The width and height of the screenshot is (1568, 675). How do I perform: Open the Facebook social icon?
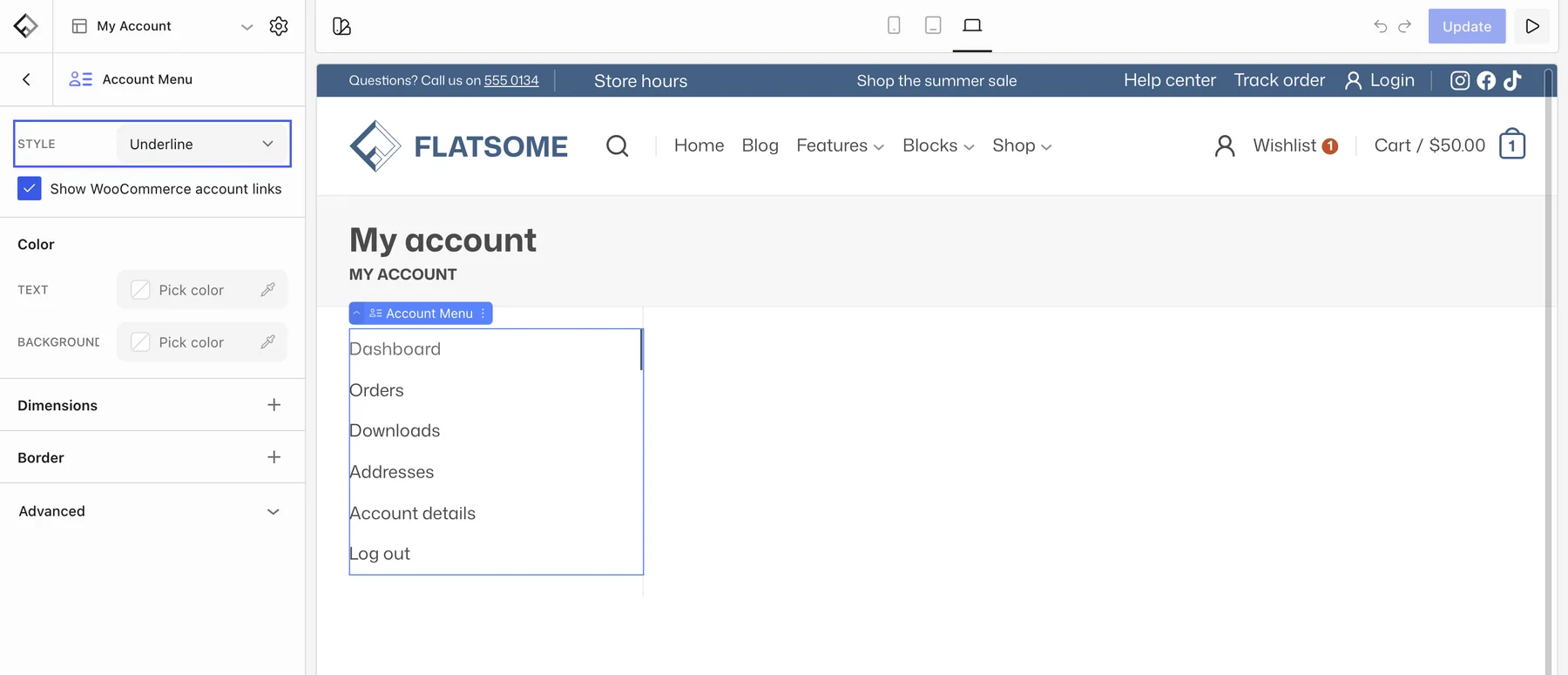[1486, 80]
